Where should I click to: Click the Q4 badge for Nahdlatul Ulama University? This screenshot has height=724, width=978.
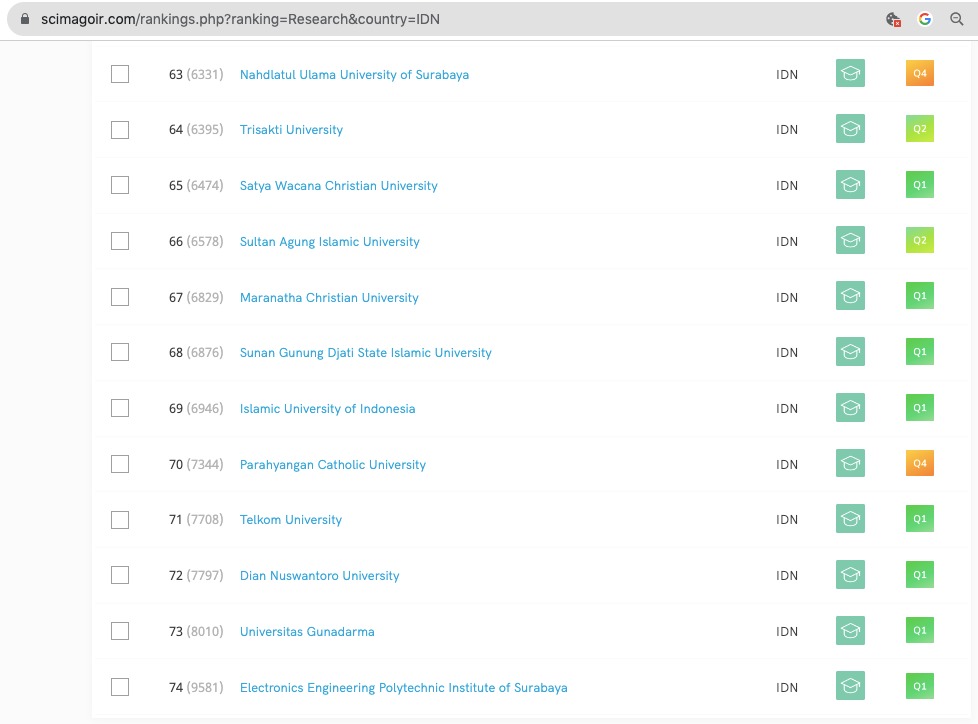(x=920, y=73)
